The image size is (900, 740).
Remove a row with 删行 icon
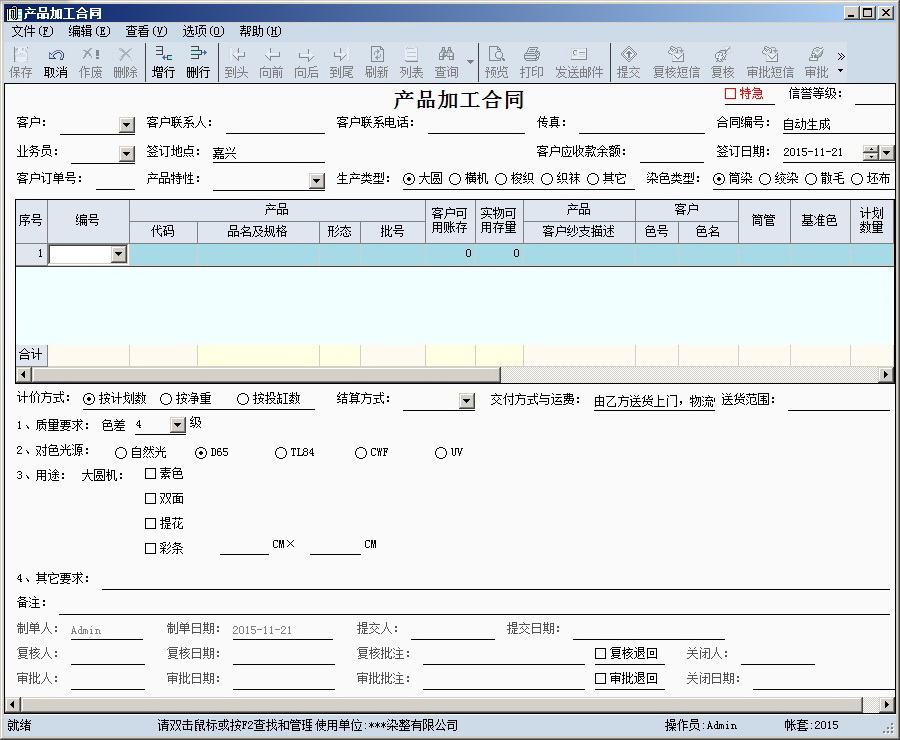(198, 62)
